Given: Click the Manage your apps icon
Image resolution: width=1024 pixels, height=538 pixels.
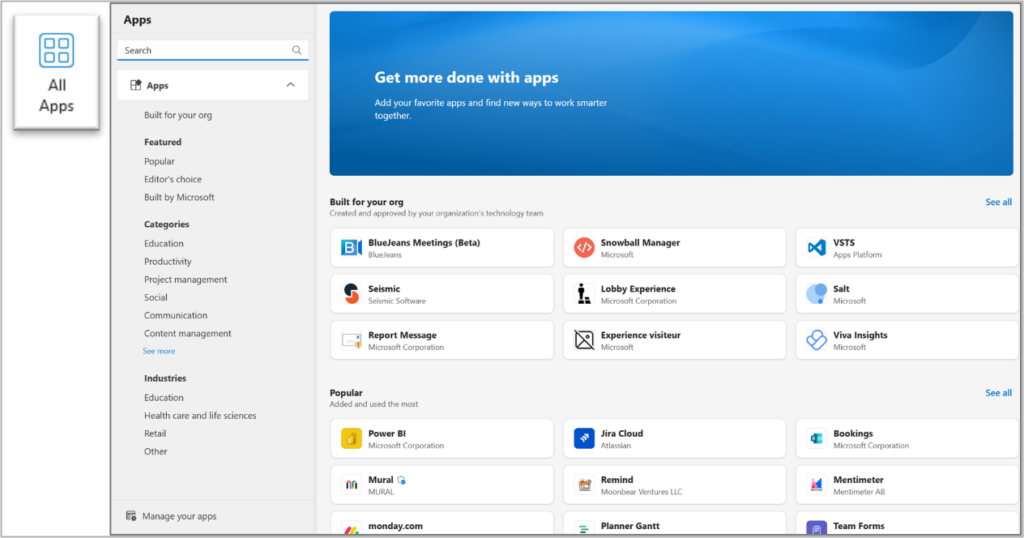Looking at the screenshot, I should click(131, 516).
